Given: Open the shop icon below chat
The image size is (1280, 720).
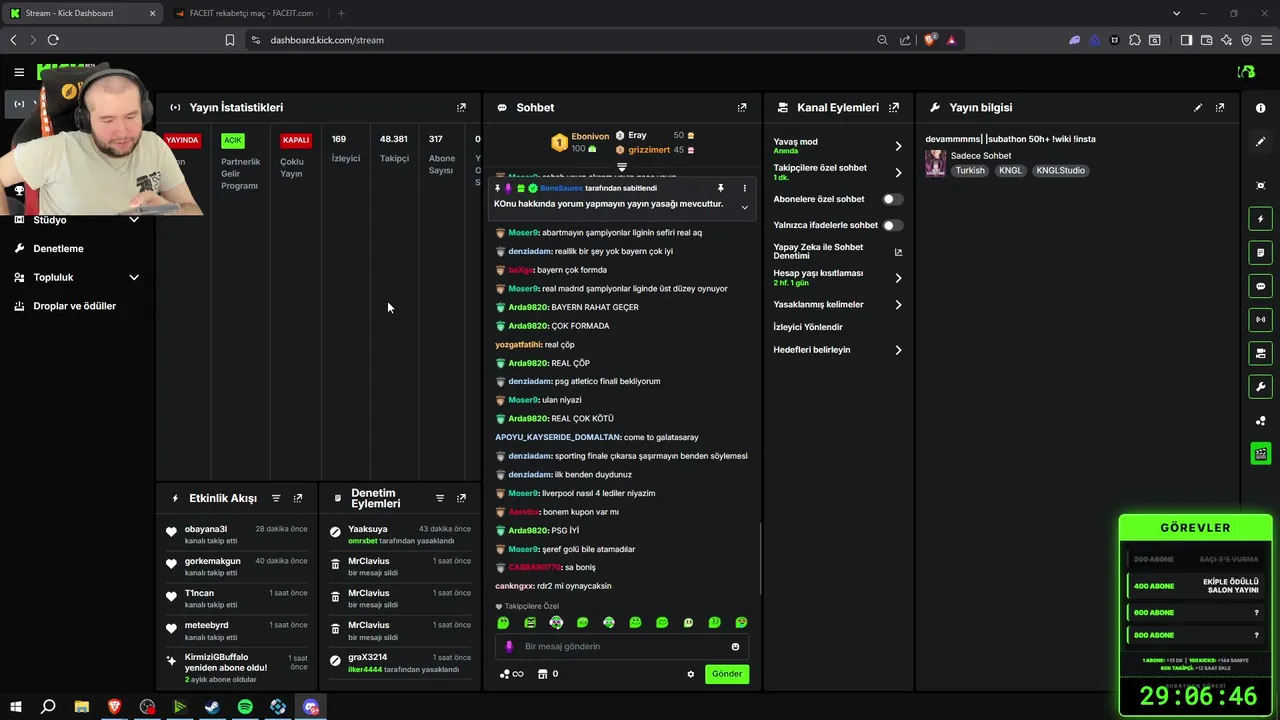Looking at the screenshot, I should (542, 674).
